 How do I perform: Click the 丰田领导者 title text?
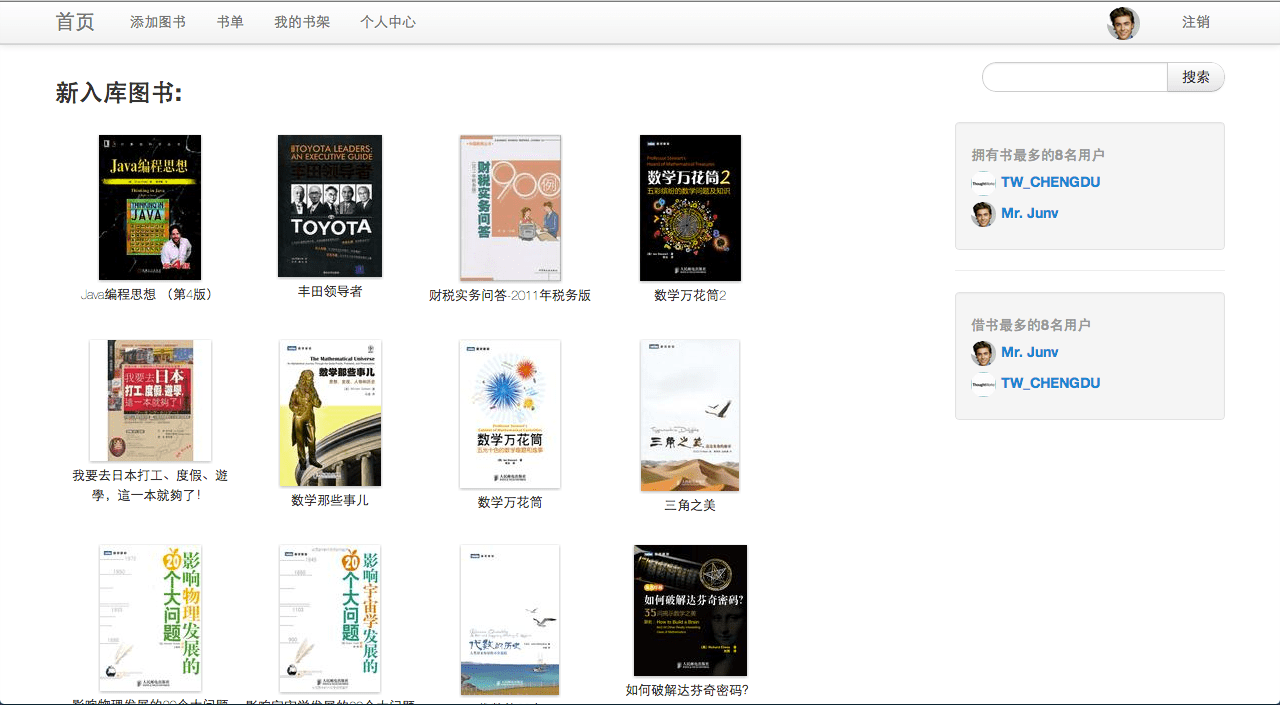click(330, 291)
